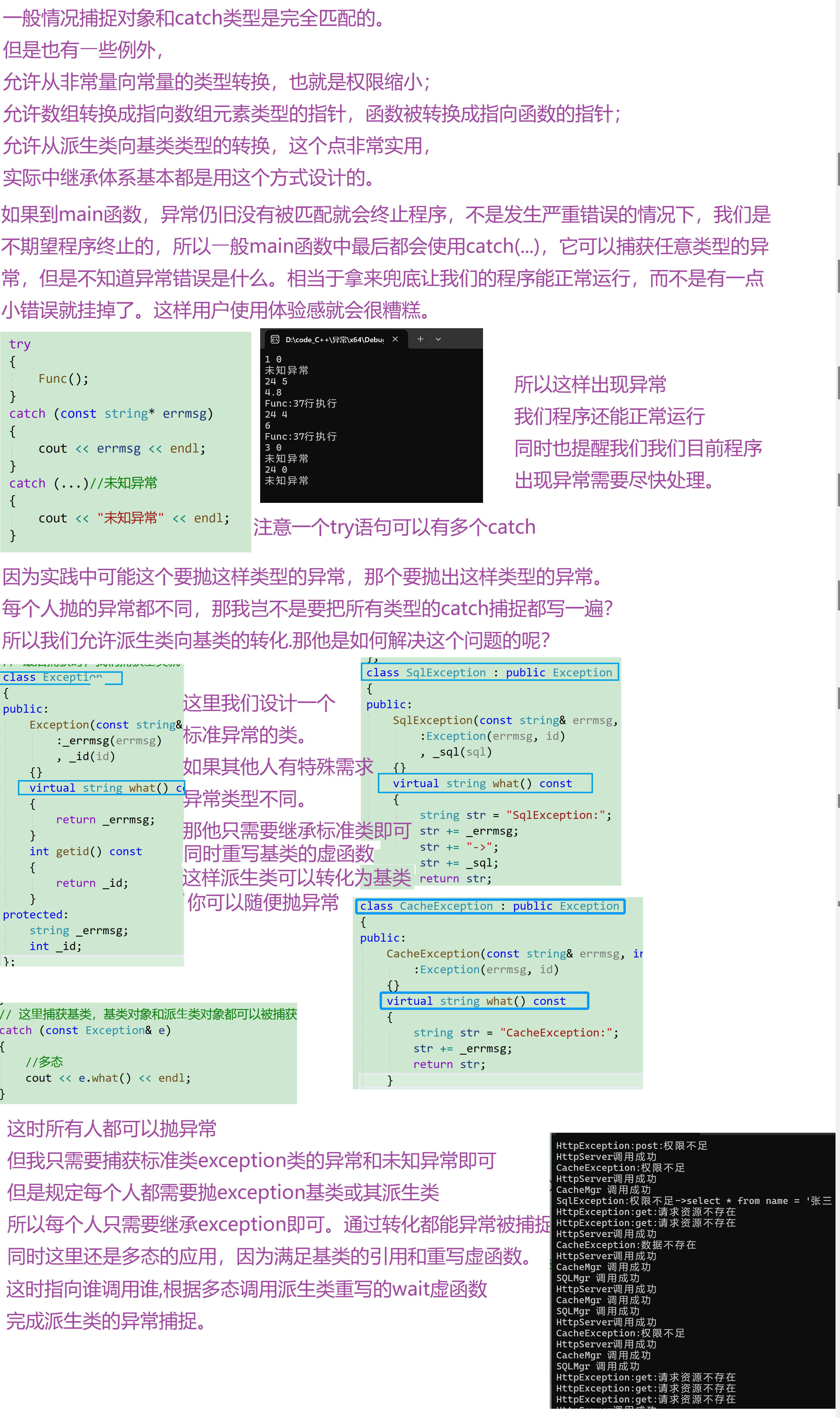
Task: Click virtual string what() in CacheException
Action: coord(476,1001)
